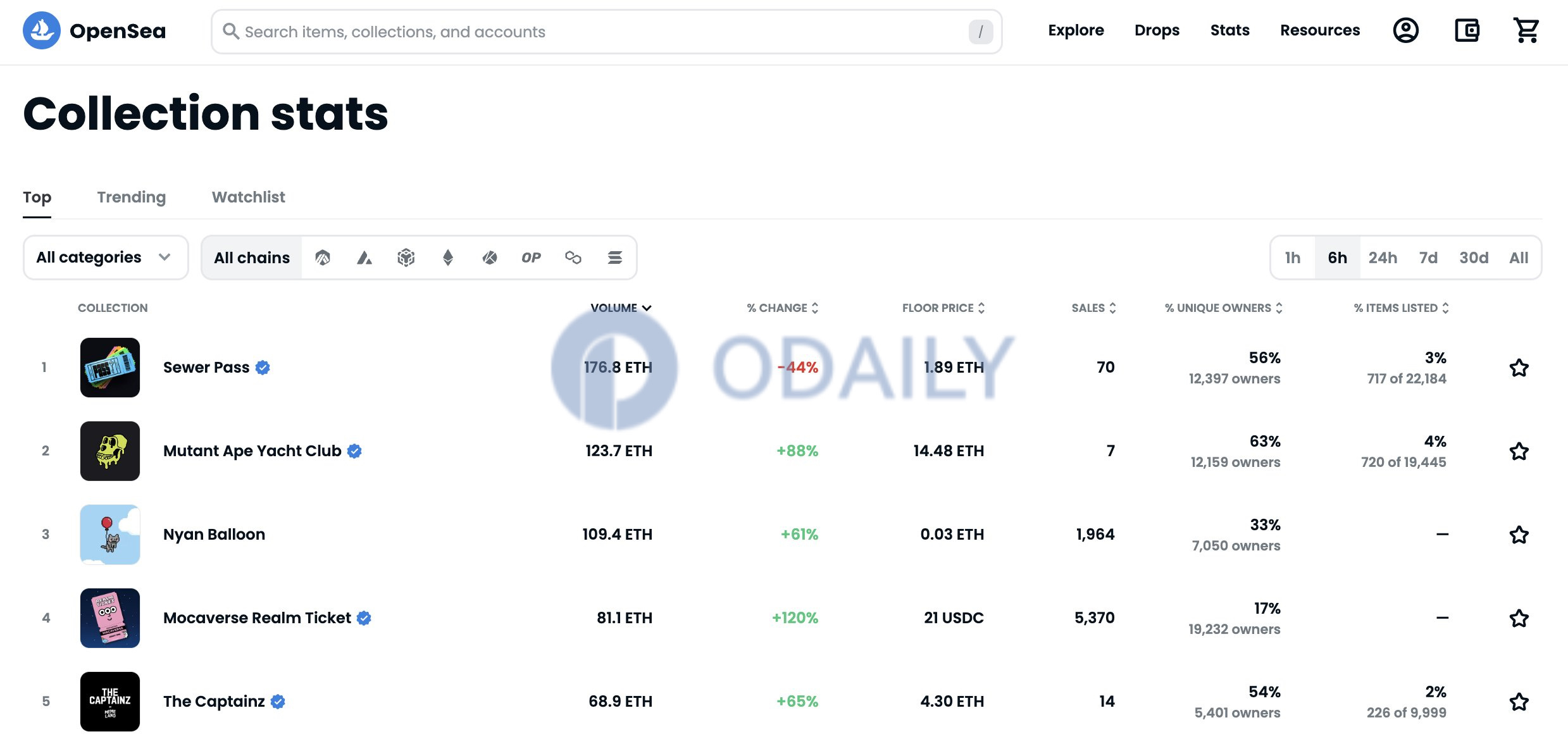Viewport: 1568px width, 739px height.
Task: Open the wallet icon
Action: point(1467,30)
